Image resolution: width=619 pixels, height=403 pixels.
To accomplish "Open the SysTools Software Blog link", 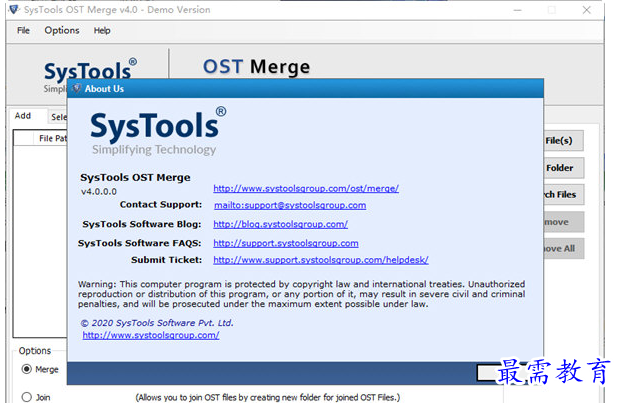I will point(280,224).
